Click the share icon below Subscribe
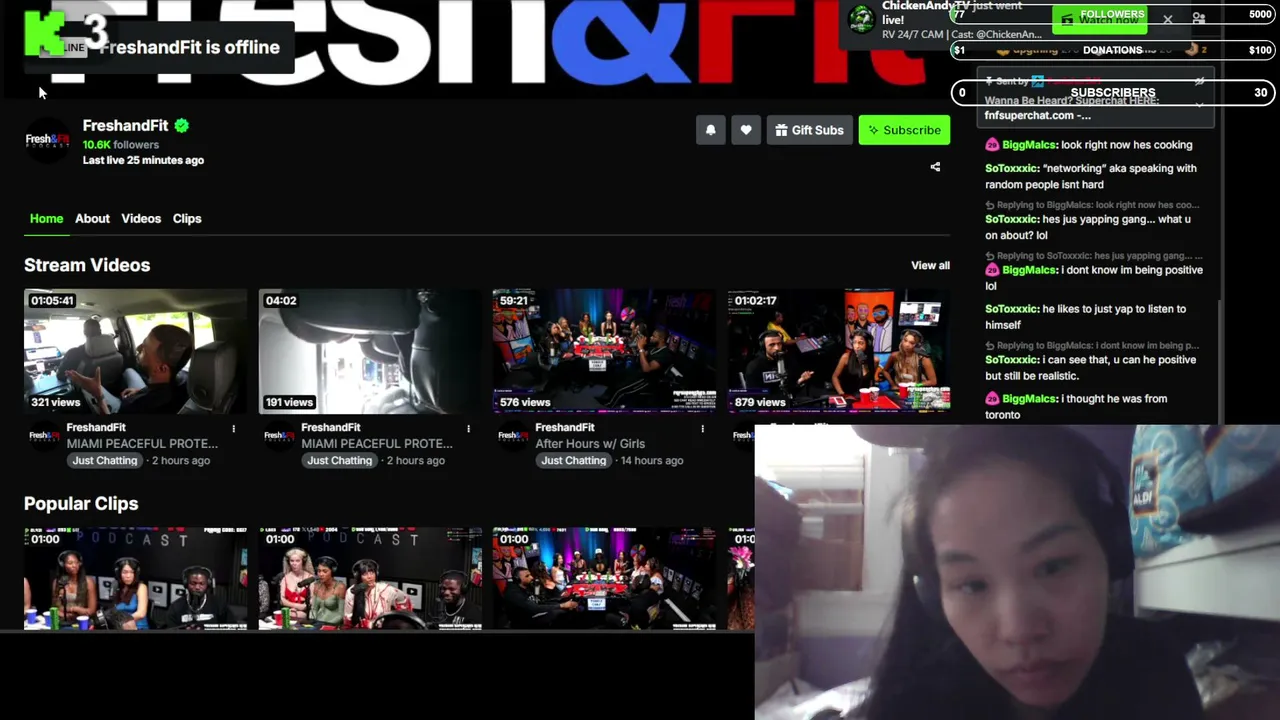This screenshot has height=720, width=1280. point(935,167)
